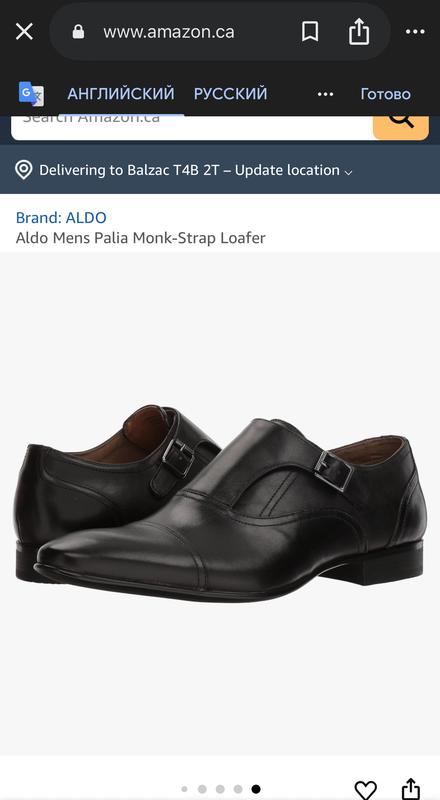440x800 pixels.
Task: Open translate bar more options dots
Action: click(325, 94)
